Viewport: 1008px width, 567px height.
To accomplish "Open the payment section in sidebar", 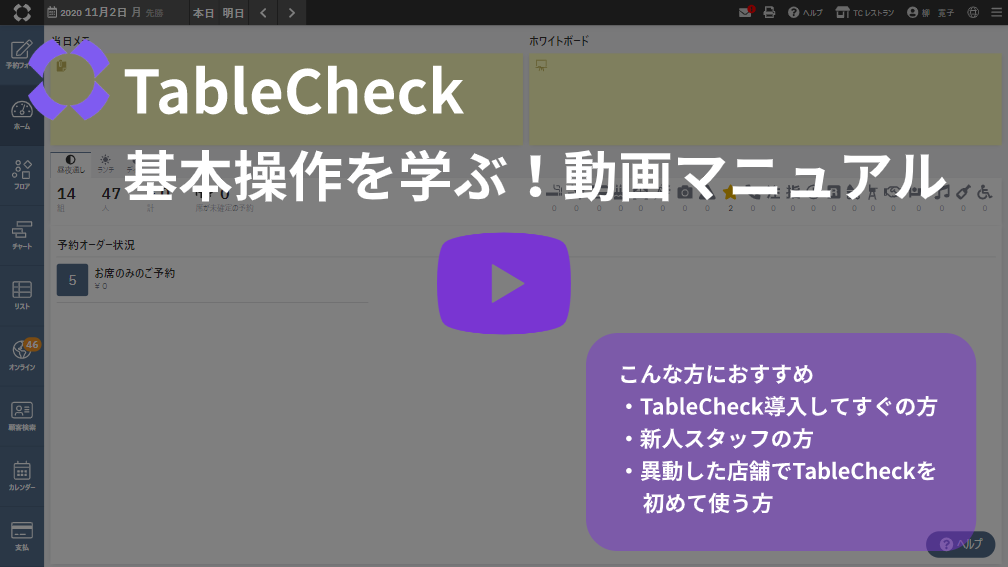I will point(21,535).
